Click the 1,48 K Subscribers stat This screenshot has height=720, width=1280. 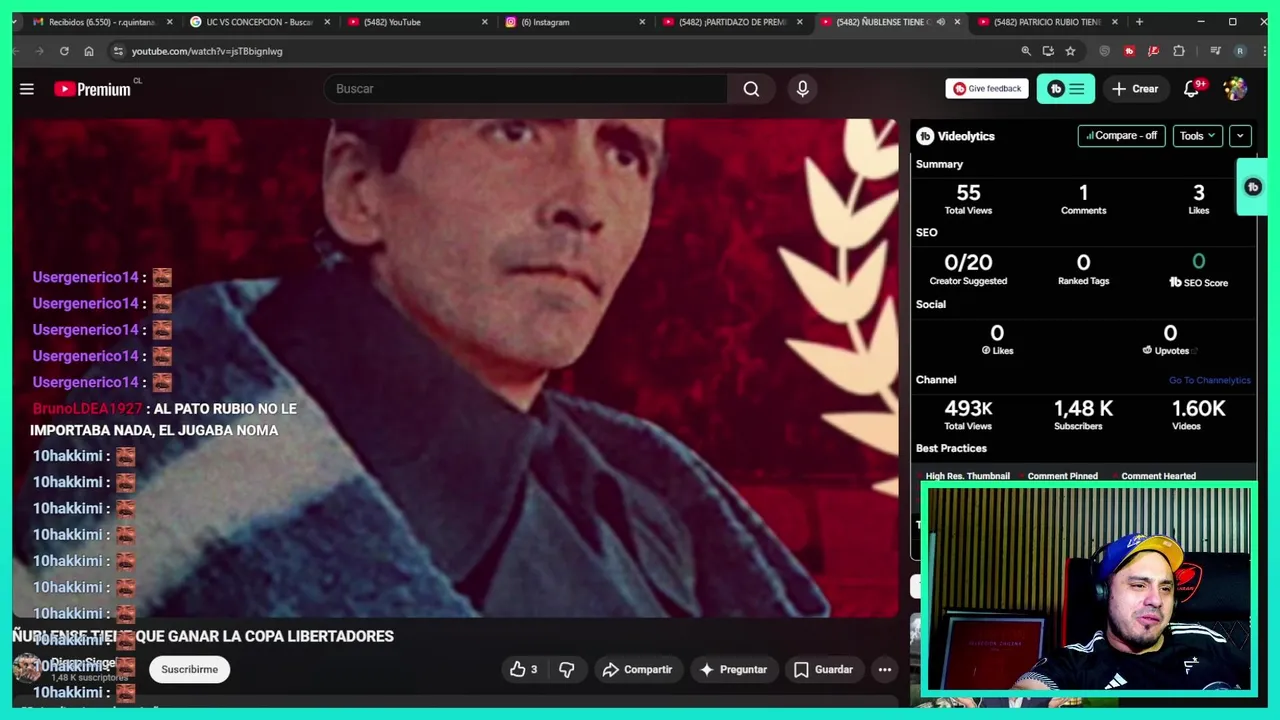click(1083, 415)
